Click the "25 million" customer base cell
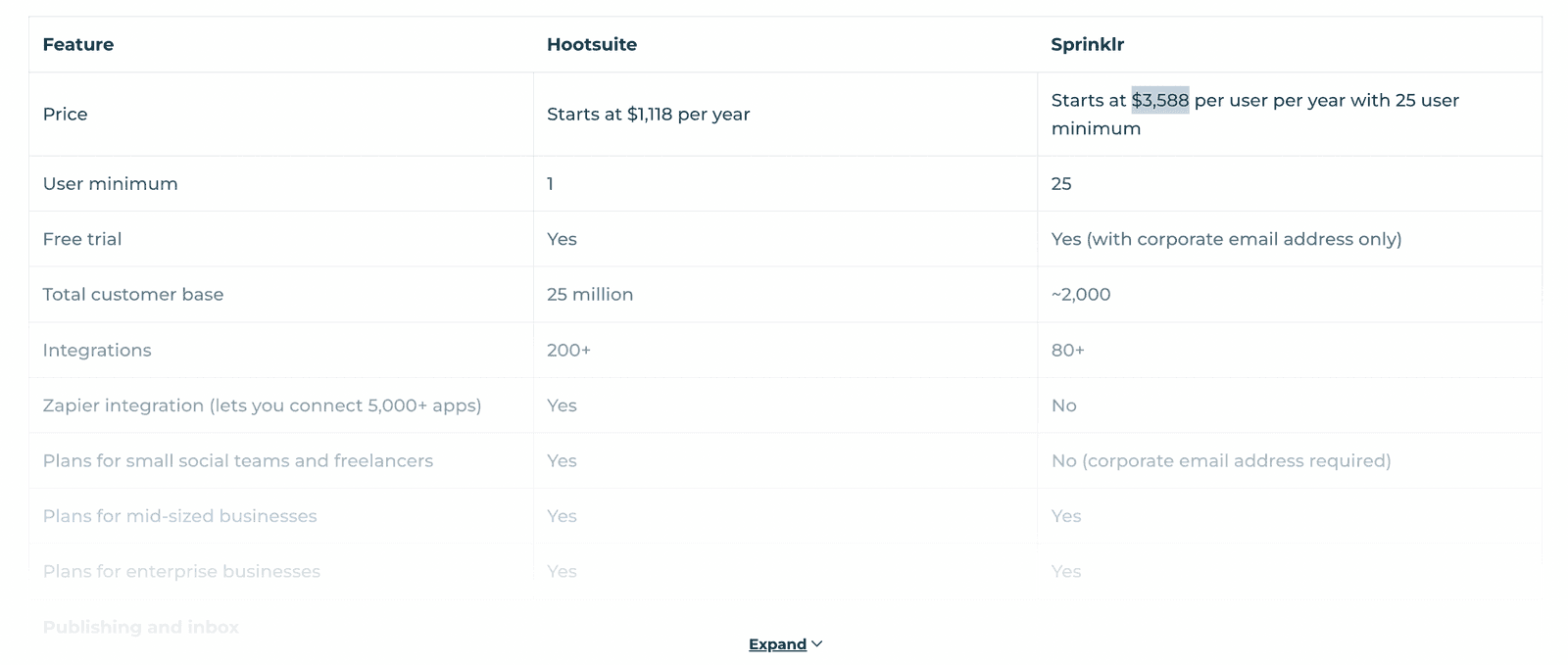This screenshot has height=665, width=1568. point(590,294)
